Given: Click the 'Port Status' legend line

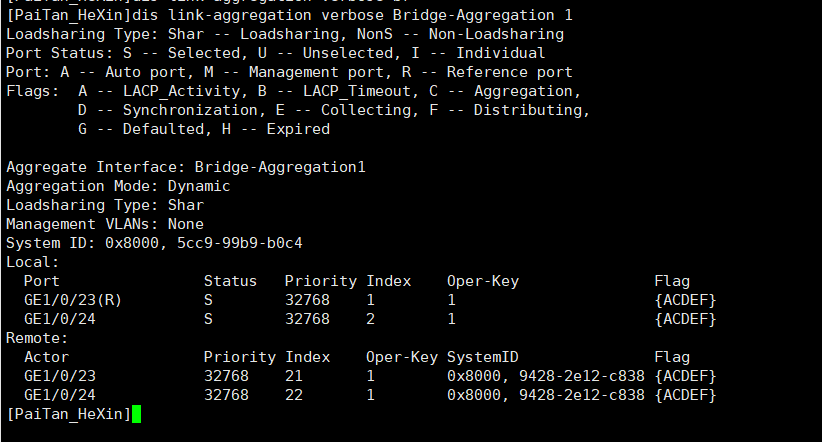Looking at the screenshot, I should pyautogui.click(x=276, y=53).
